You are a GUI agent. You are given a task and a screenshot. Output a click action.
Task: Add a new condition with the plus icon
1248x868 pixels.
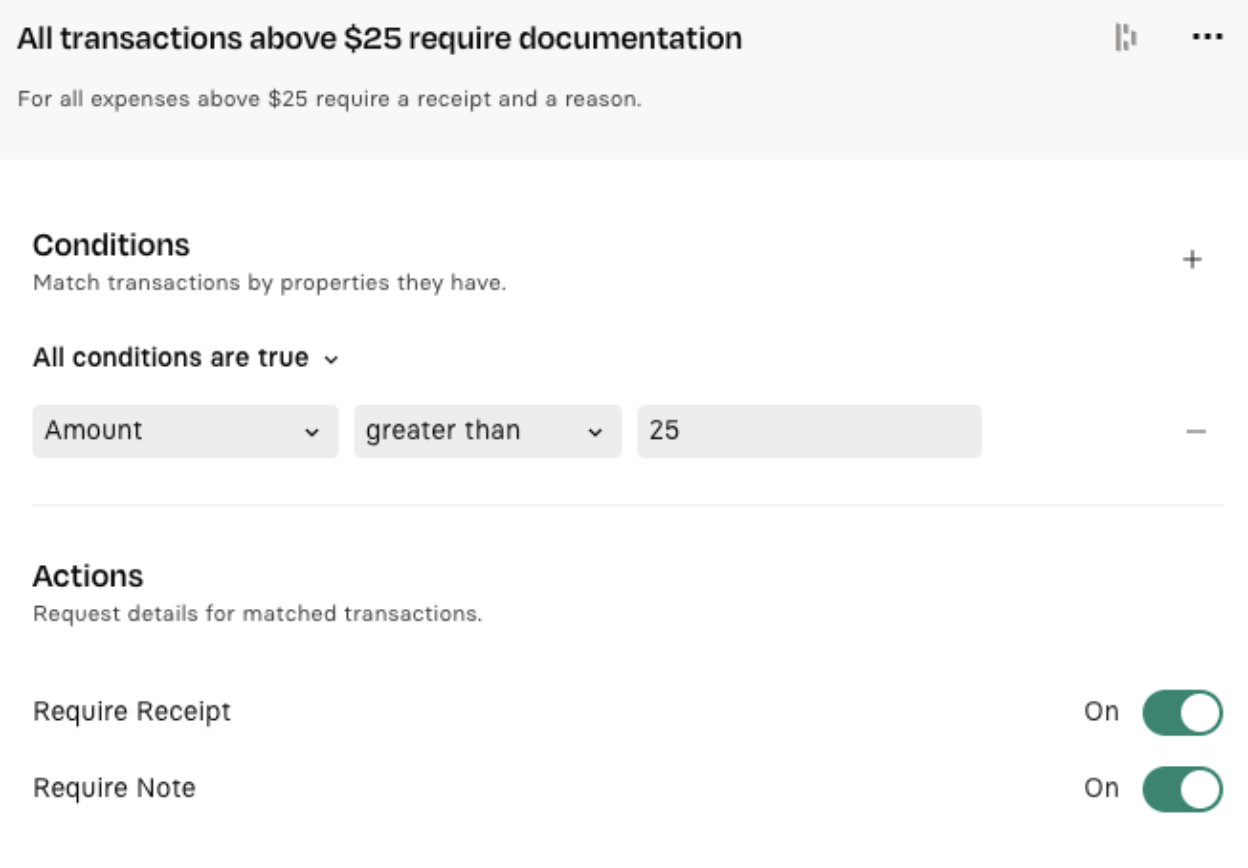(1192, 260)
